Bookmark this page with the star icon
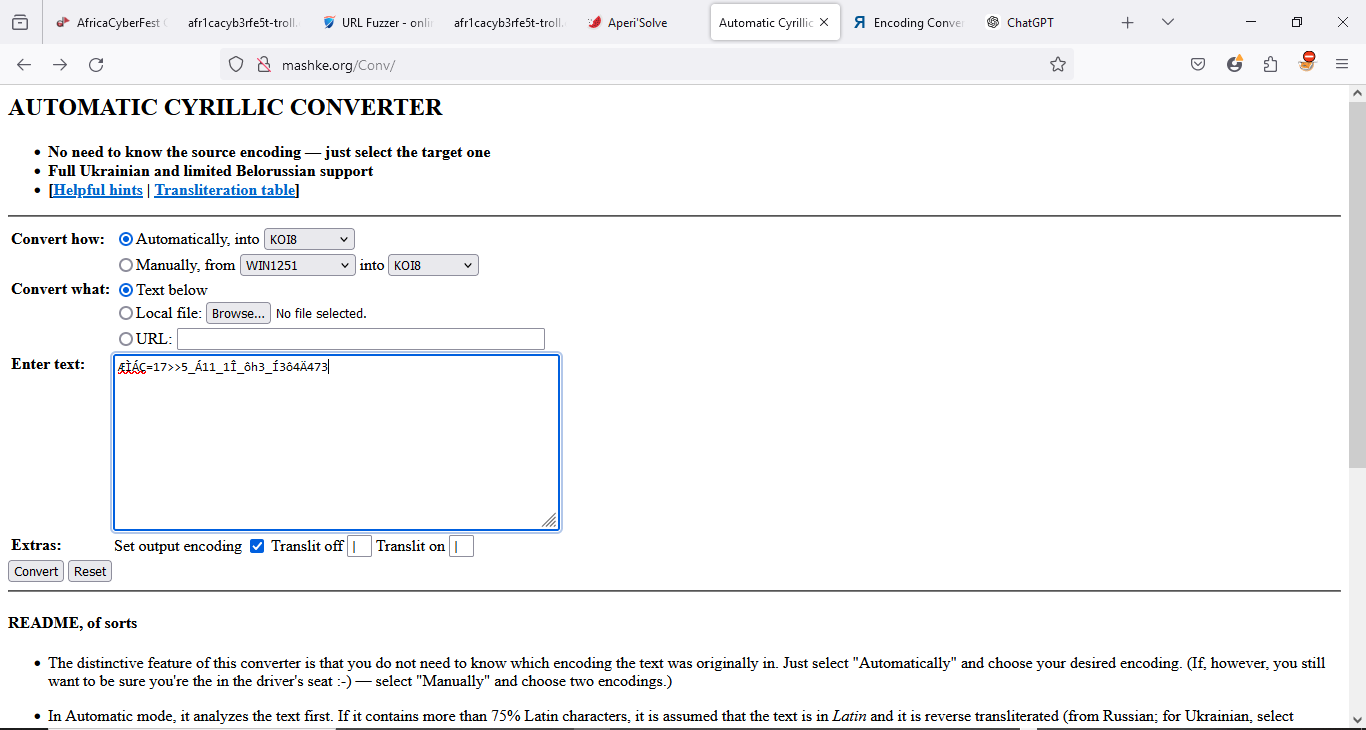The width and height of the screenshot is (1366, 730). [1057, 65]
